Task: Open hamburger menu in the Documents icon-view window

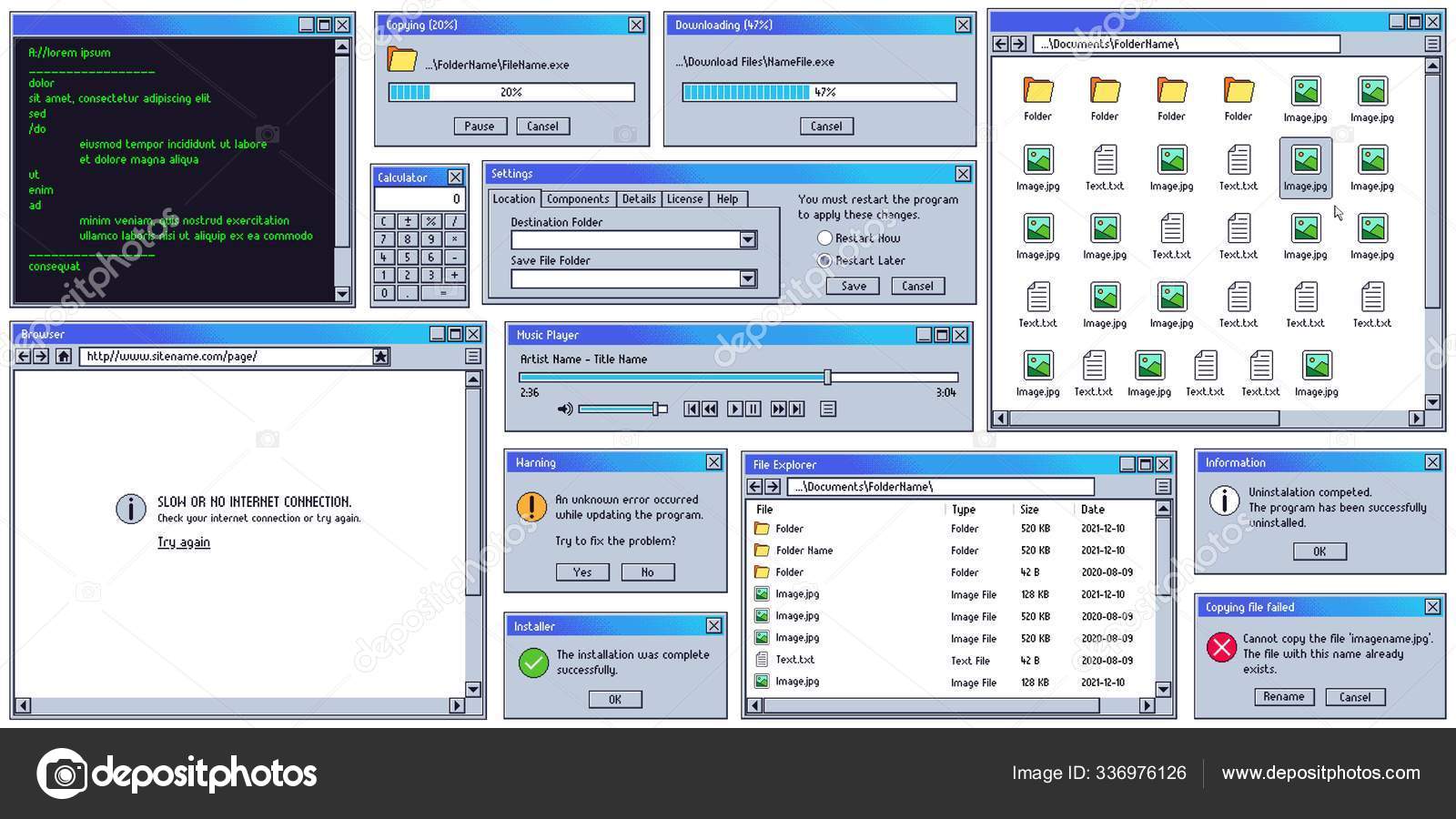Action: [x=1432, y=44]
